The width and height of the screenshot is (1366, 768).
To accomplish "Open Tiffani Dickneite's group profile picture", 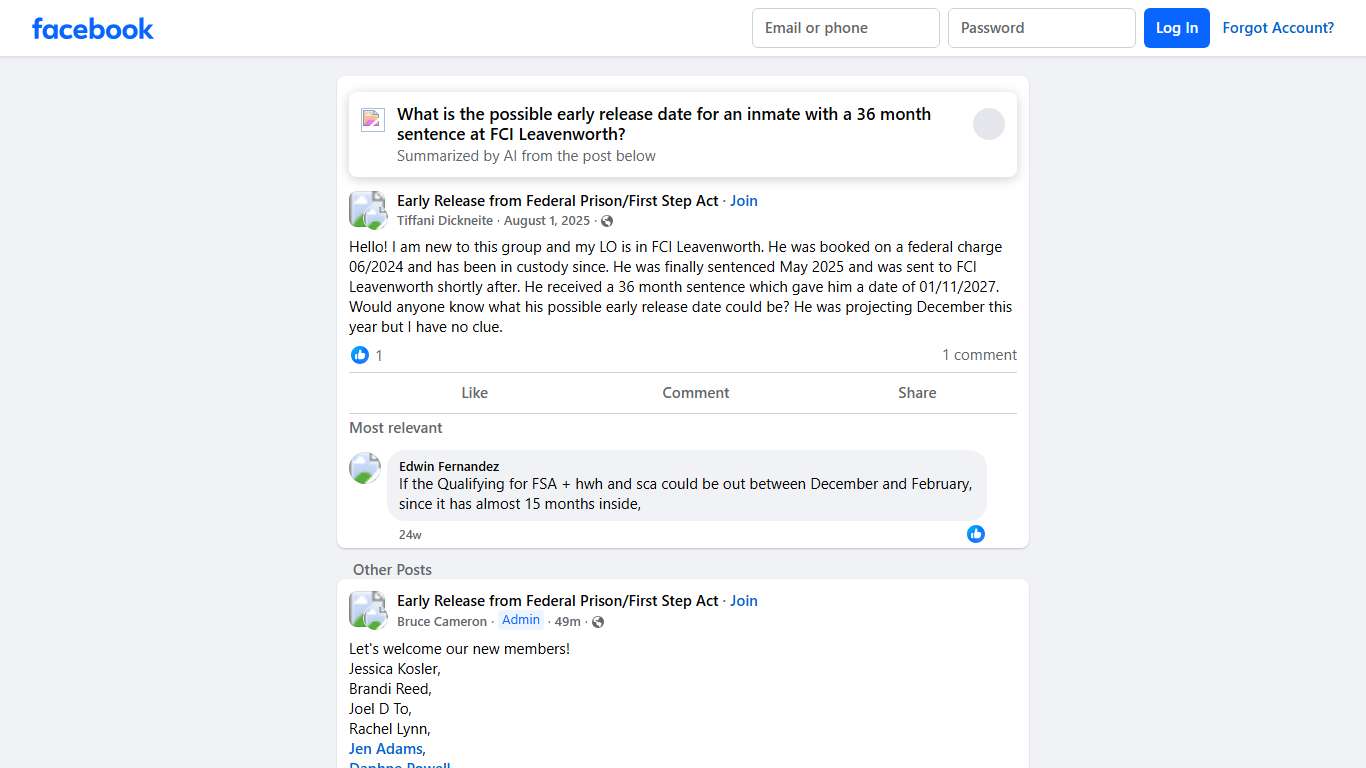I will click(x=367, y=209).
